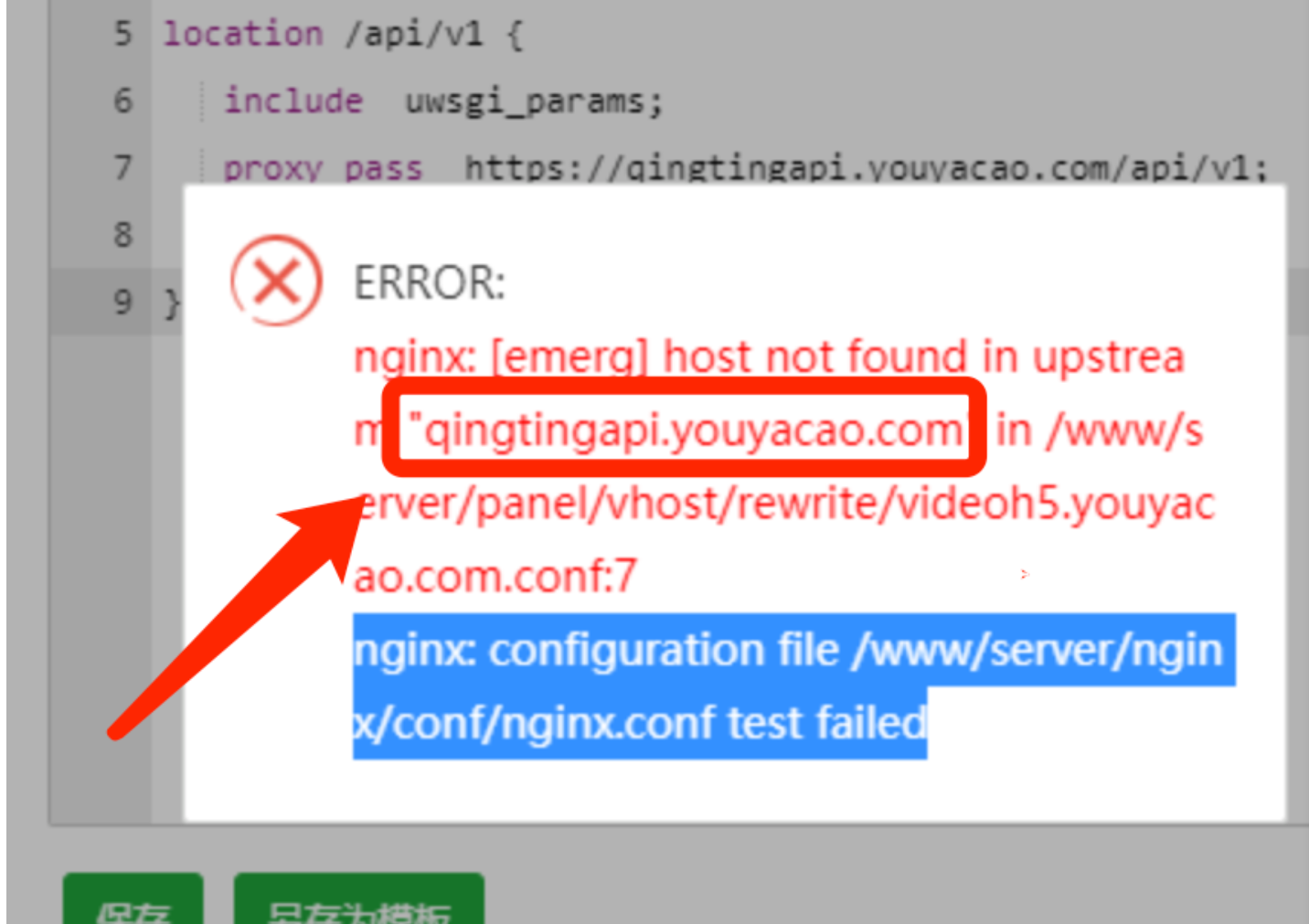Click the proxy_pass https URL on line 7
This screenshot has height=924, width=1309.
tap(865, 169)
